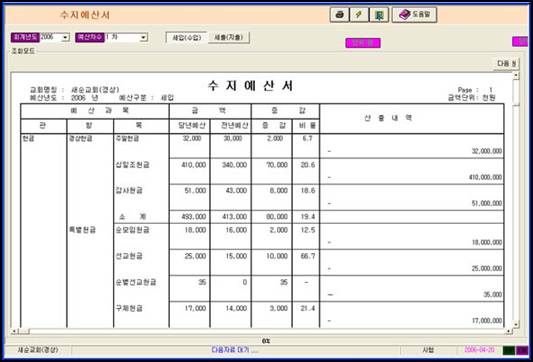
Task: Open the budget round '1 차' dropdown
Action: [x=144, y=37]
